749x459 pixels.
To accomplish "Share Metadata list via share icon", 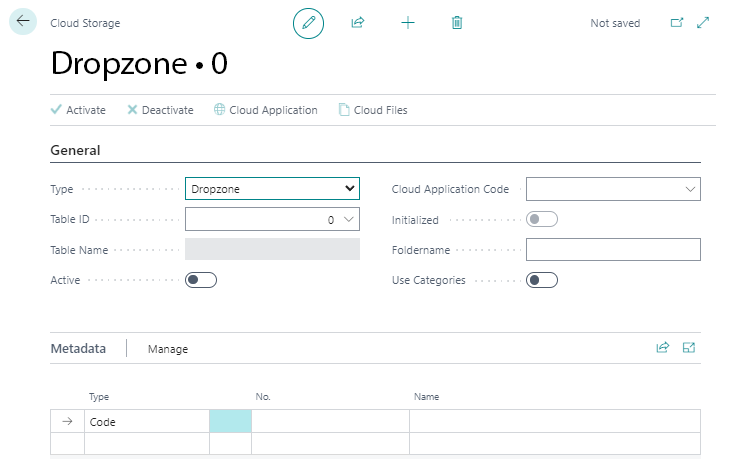I will tap(663, 348).
